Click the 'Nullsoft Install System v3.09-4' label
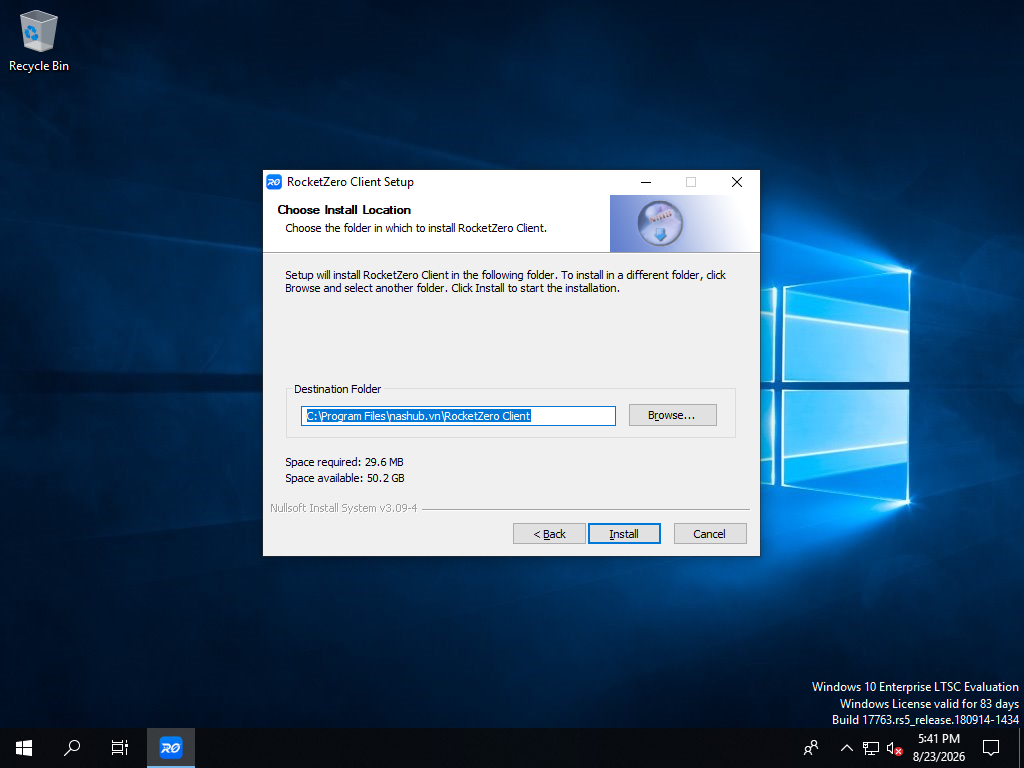Image resolution: width=1024 pixels, height=768 pixels. [x=344, y=508]
